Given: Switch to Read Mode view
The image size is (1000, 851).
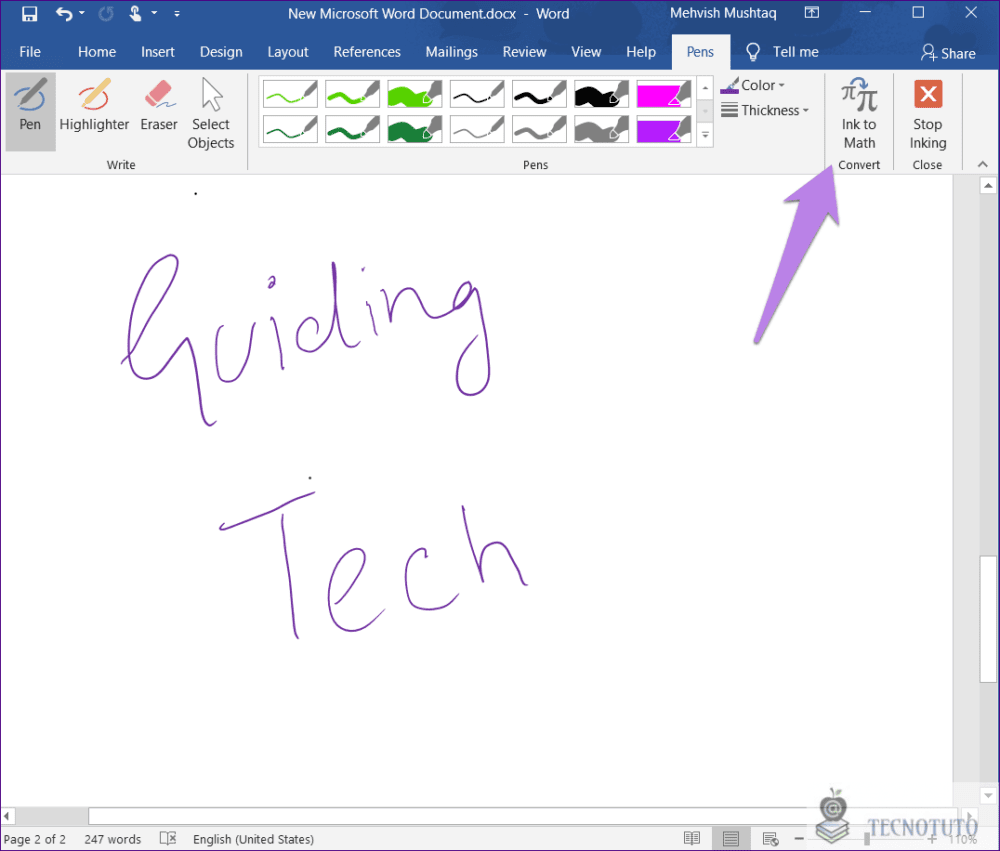Looking at the screenshot, I should point(692,838).
